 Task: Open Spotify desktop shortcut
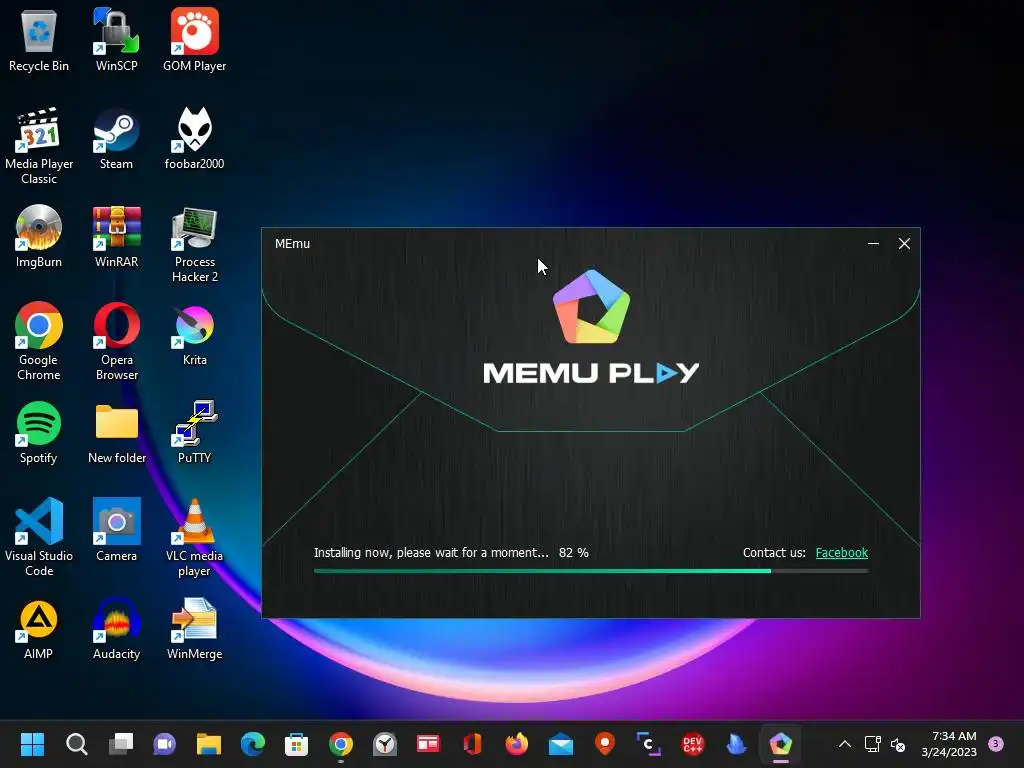coord(39,432)
